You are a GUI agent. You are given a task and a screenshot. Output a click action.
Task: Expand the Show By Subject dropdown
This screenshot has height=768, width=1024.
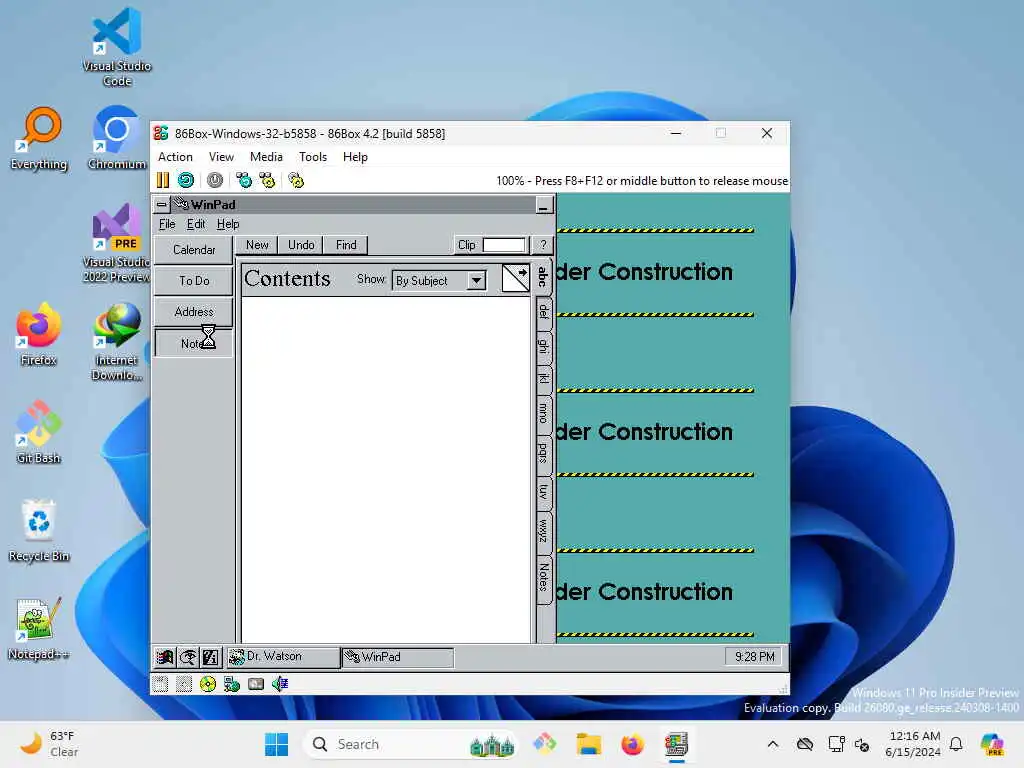[477, 281]
